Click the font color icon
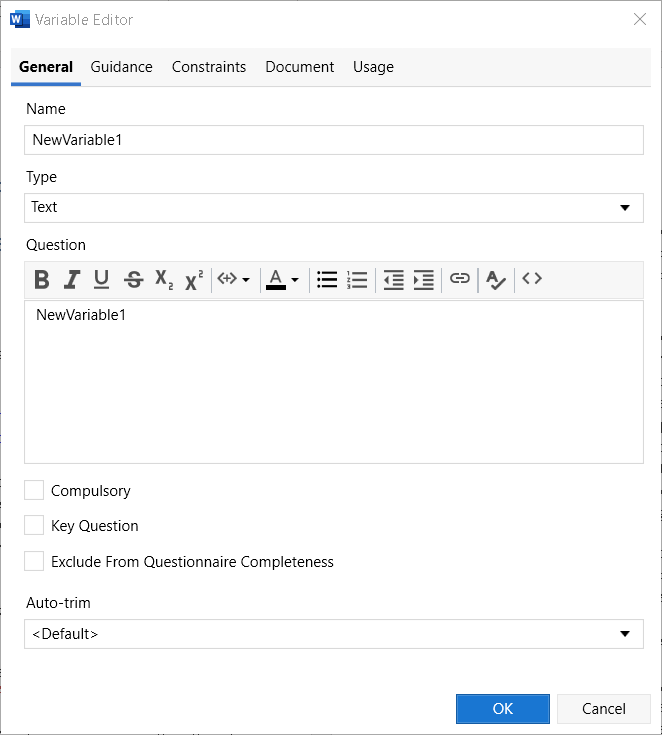The image size is (662, 735). (x=276, y=279)
